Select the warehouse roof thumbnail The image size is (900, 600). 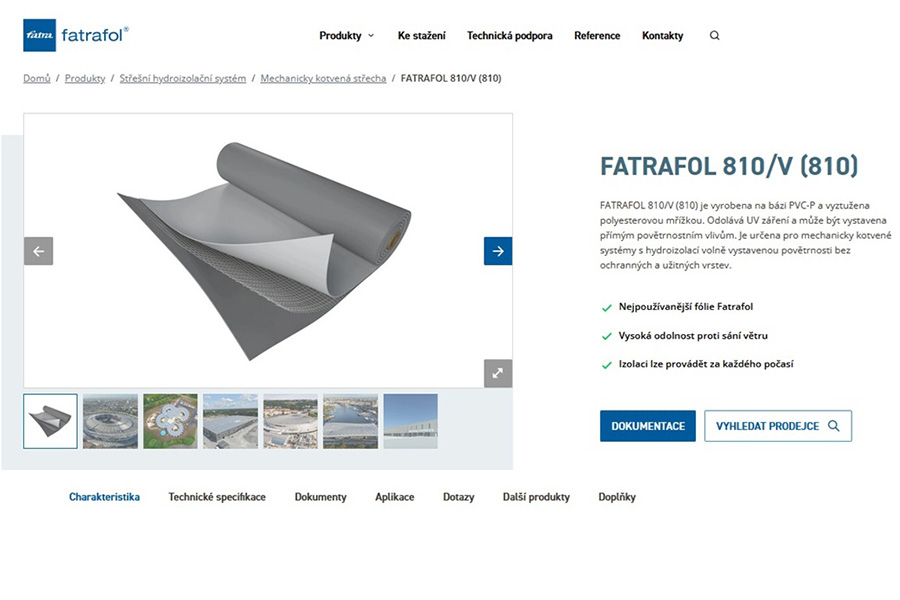click(x=230, y=421)
